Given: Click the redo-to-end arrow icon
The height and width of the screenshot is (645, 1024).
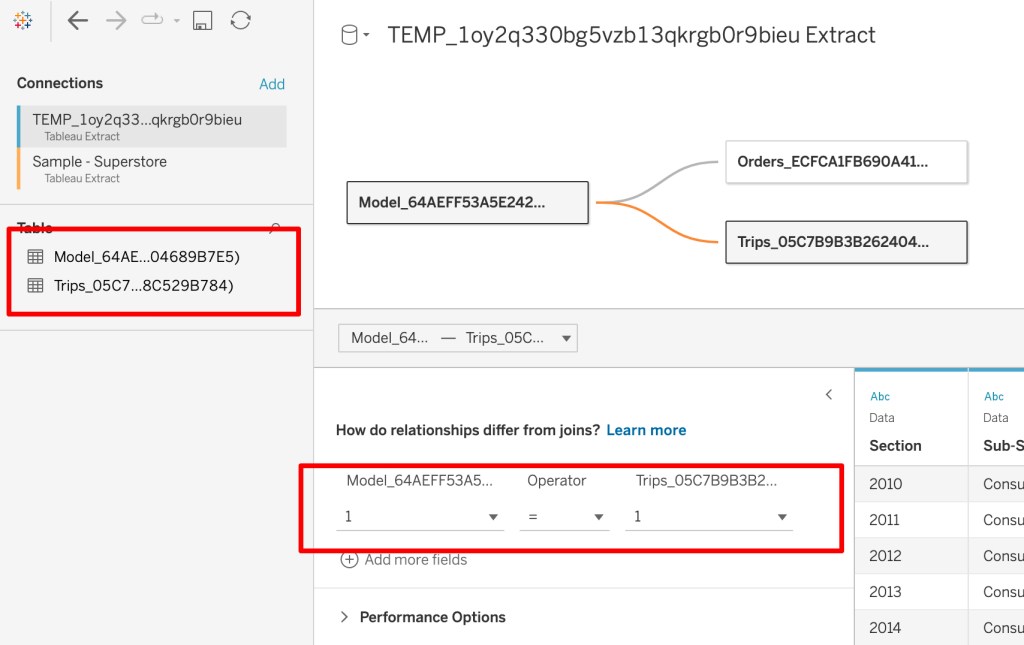Looking at the screenshot, I should click(152, 20).
